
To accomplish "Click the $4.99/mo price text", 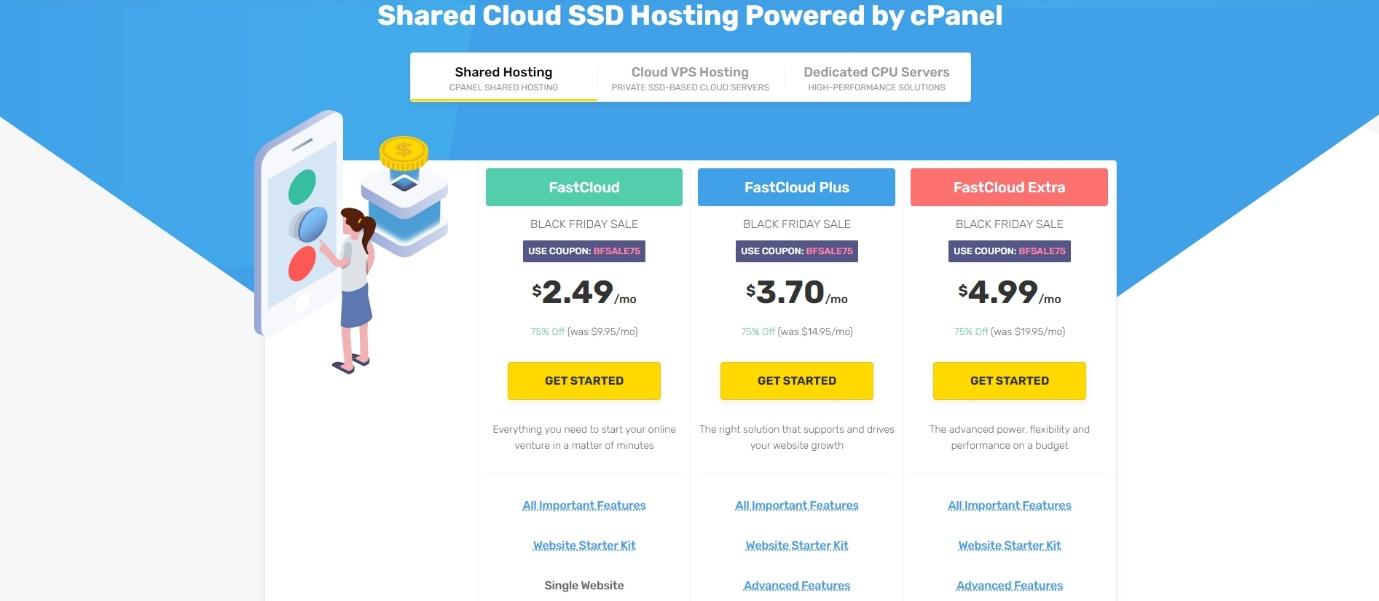I will pos(1009,293).
